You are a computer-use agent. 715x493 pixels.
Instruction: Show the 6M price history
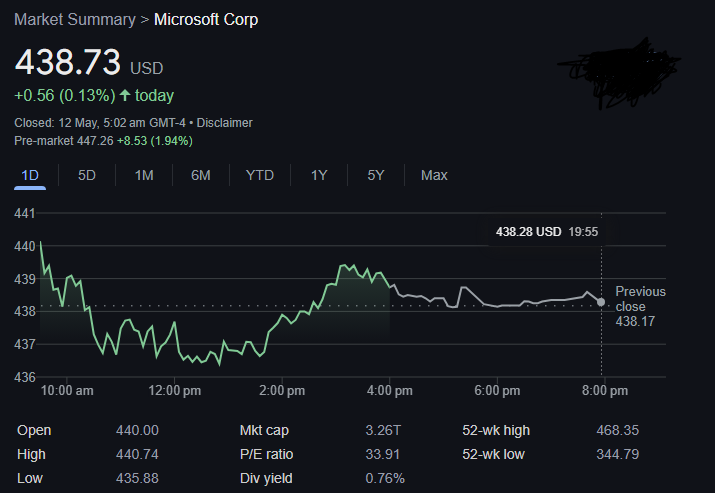tap(201, 176)
